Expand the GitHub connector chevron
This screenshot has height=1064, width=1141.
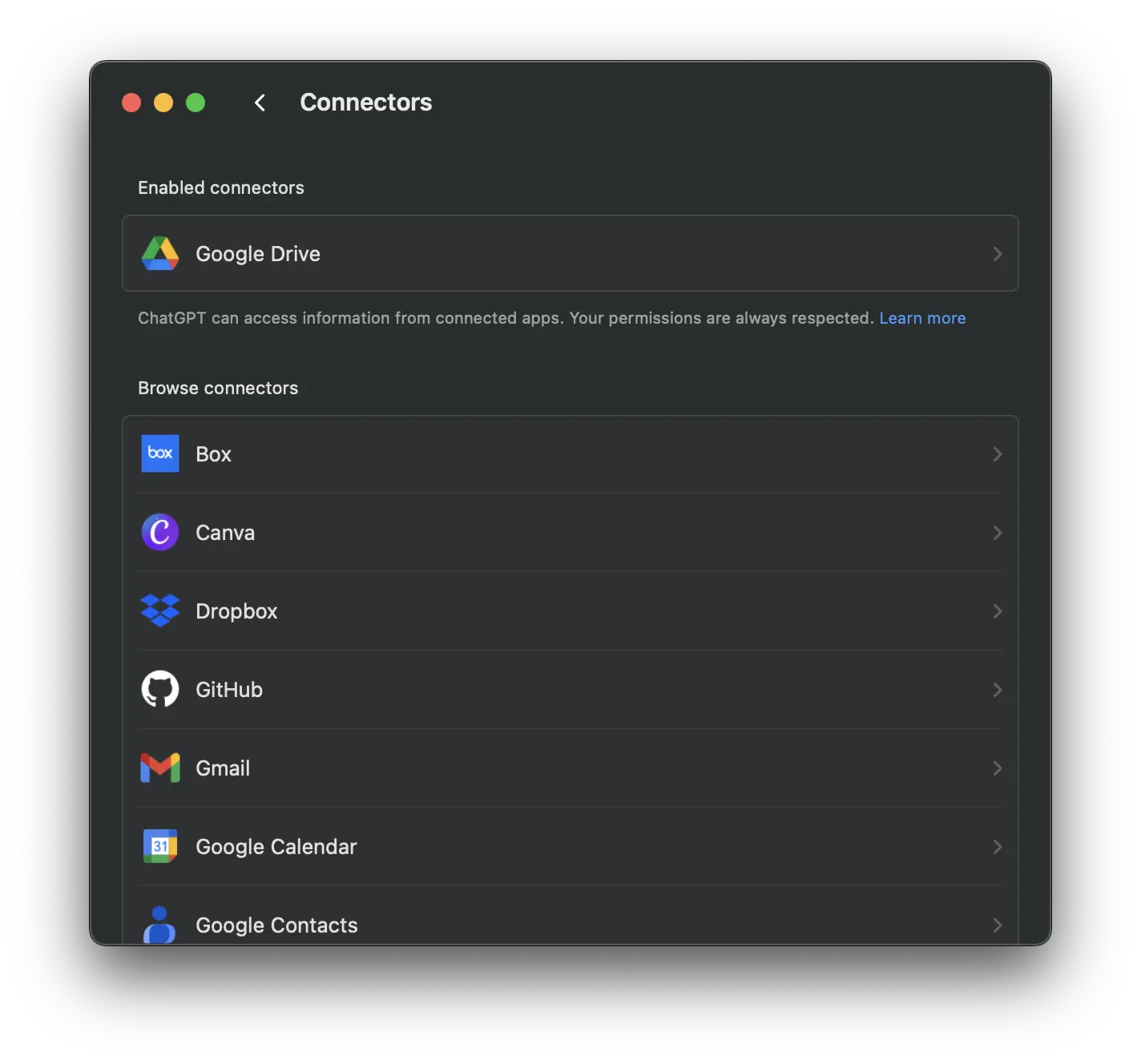[x=998, y=690]
